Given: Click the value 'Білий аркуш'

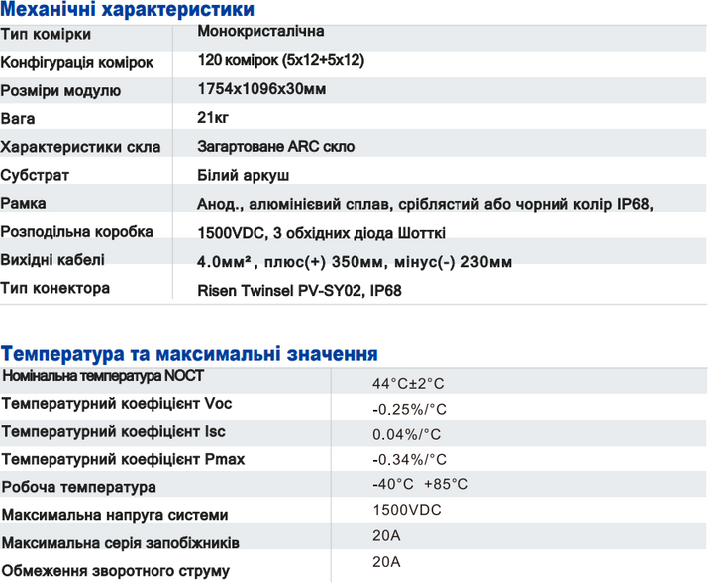Looking at the screenshot, I should [243, 175].
